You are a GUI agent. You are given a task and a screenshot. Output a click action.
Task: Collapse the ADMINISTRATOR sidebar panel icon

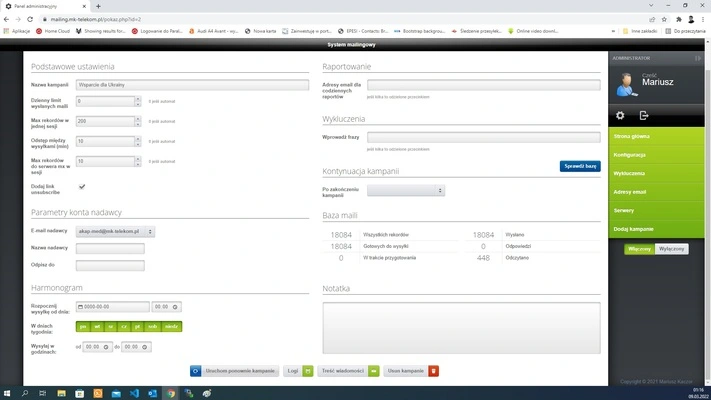[x=697, y=58]
